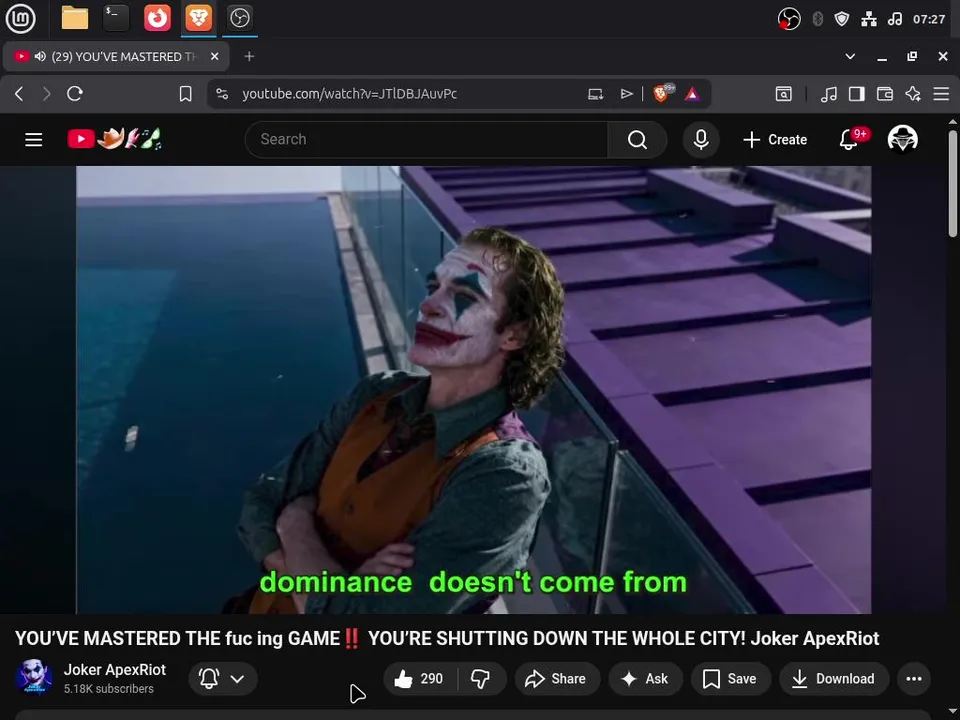Click the YouTube Search input field
960x720 pixels.
[x=427, y=140]
